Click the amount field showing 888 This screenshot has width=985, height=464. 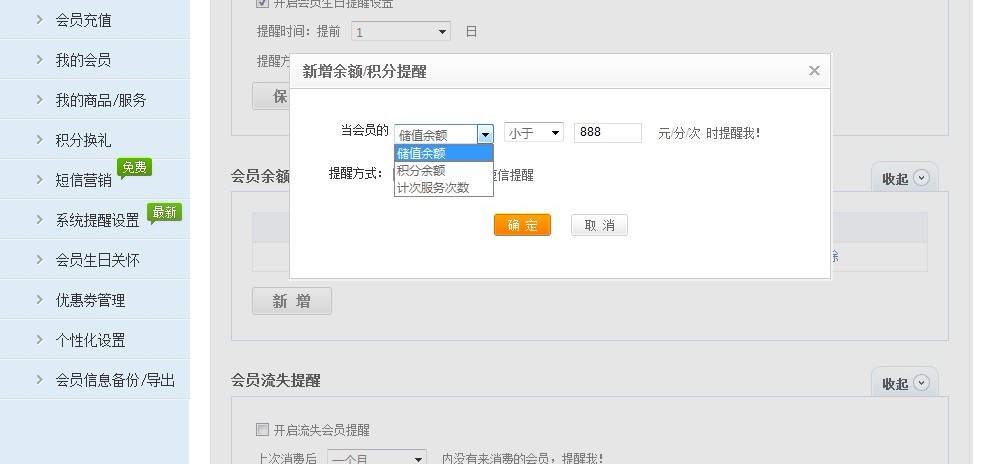pos(607,133)
